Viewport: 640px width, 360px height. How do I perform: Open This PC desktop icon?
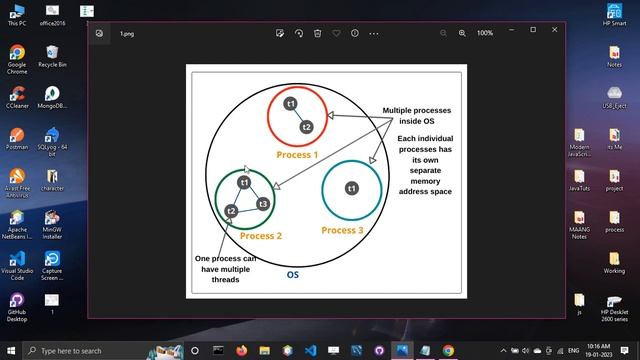click(17, 15)
